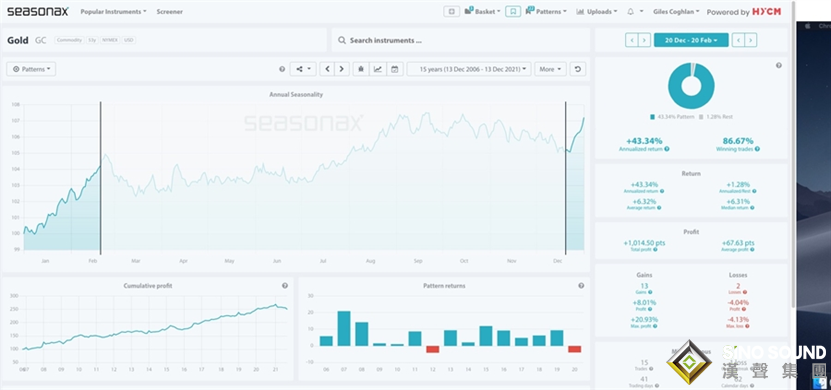The height and width of the screenshot is (390, 831).
Task: Shift the pattern start date earlier
Action: pos(632,40)
